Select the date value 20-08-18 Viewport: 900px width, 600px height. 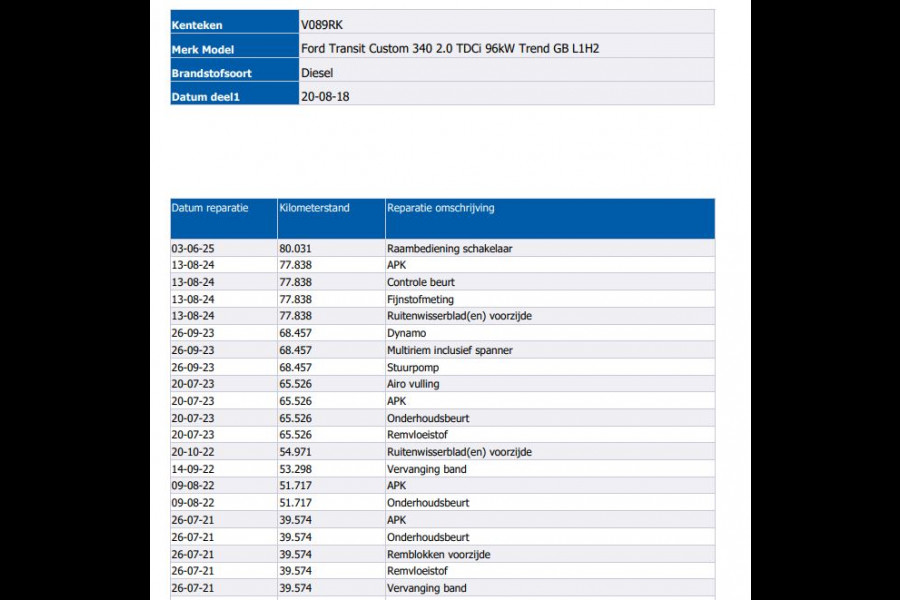pyautogui.click(x=324, y=97)
